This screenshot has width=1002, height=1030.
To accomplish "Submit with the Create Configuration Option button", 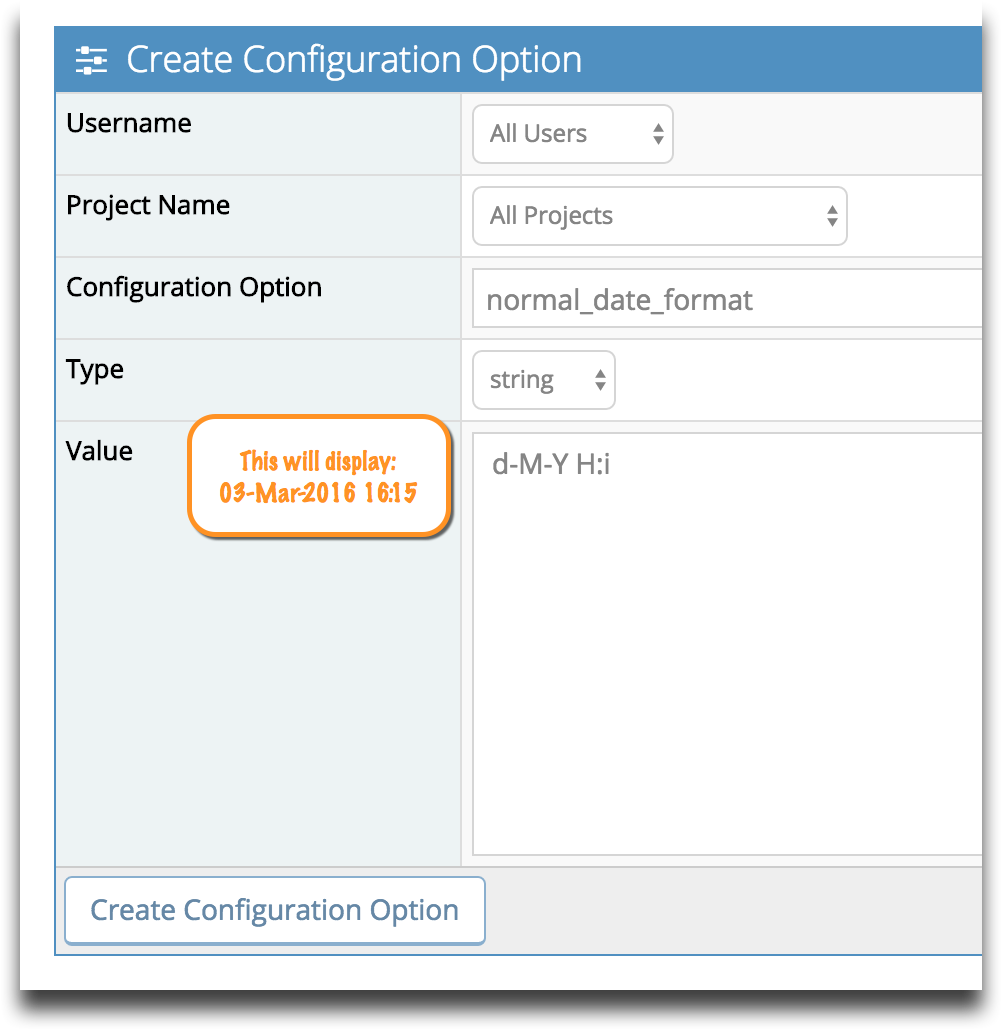I will pos(275,910).
